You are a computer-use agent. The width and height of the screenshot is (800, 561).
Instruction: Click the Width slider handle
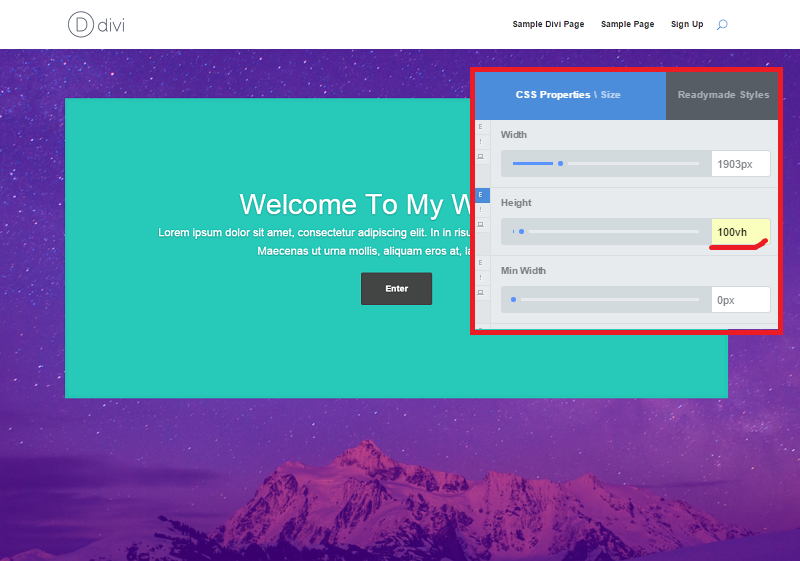pos(560,163)
